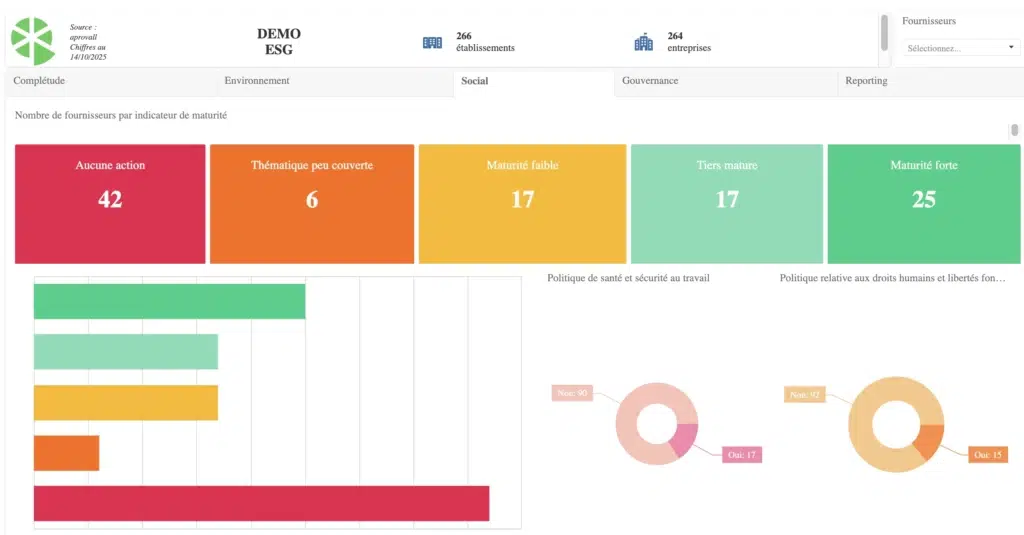Switch to the Complétude tab
The height and width of the screenshot is (535, 1024).
(39, 81)
